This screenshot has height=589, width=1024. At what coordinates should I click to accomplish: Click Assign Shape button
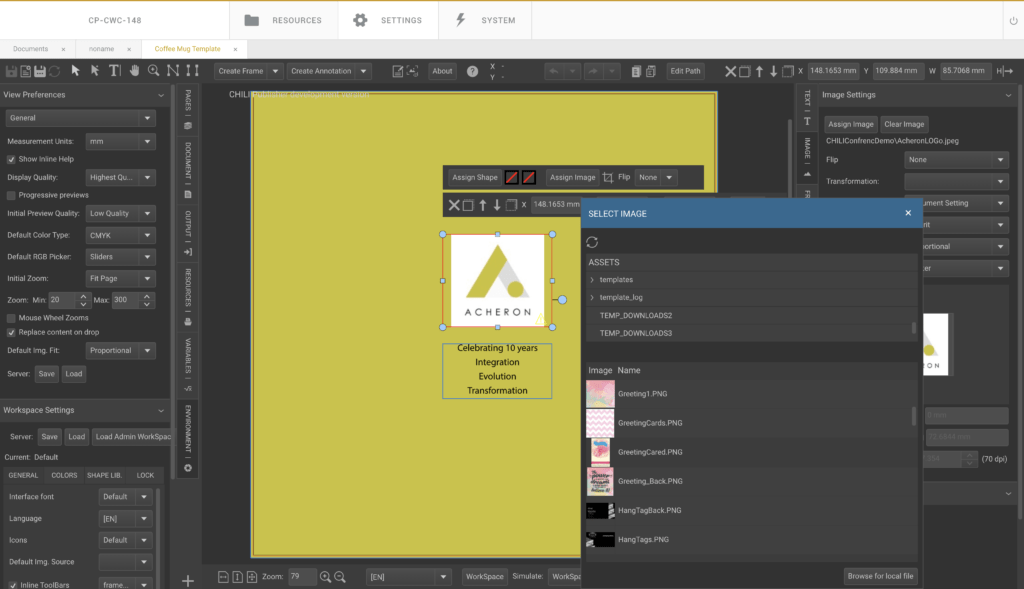(x=475, y=177)
